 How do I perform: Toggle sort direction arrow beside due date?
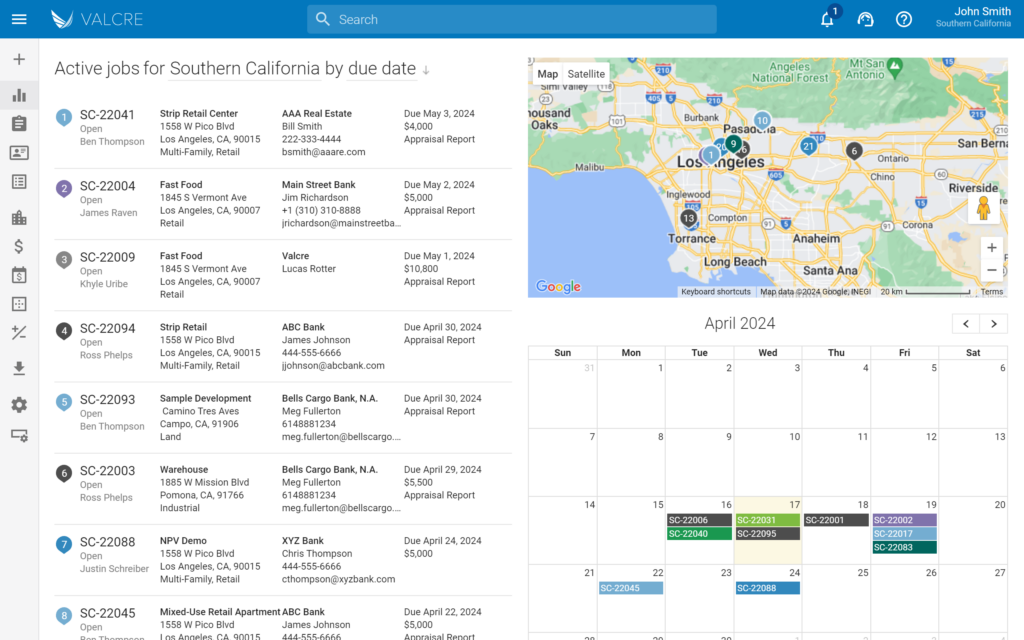point(426,70)
